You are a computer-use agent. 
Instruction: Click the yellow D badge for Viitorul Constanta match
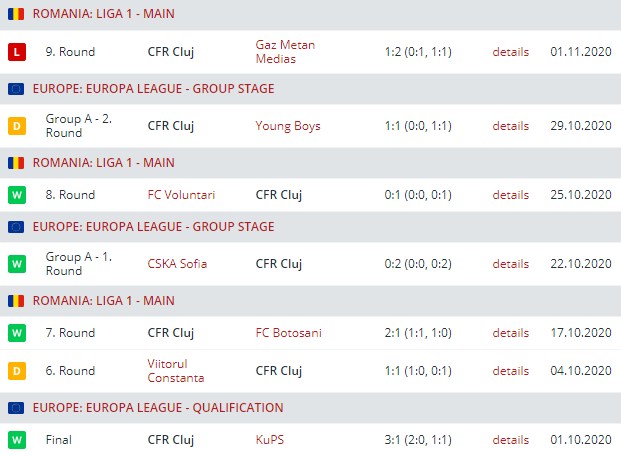pos(15,370)
